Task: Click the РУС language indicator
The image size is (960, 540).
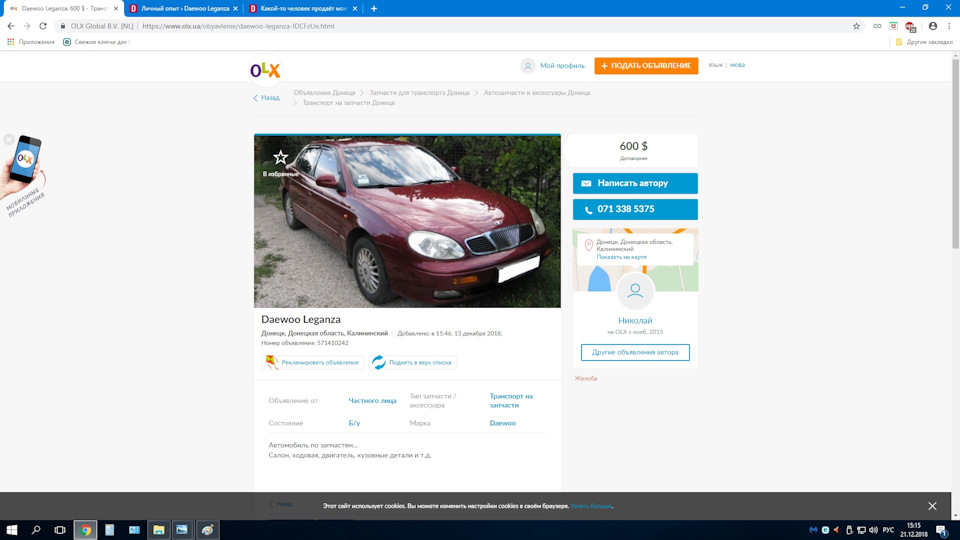Action: tap(888, 530)
